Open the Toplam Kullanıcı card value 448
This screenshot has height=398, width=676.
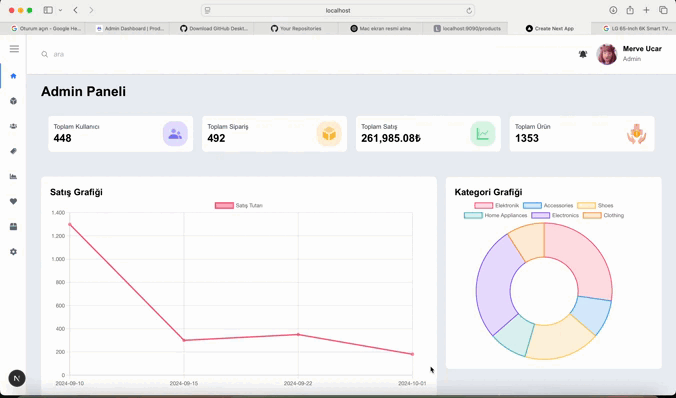[63, 138]
